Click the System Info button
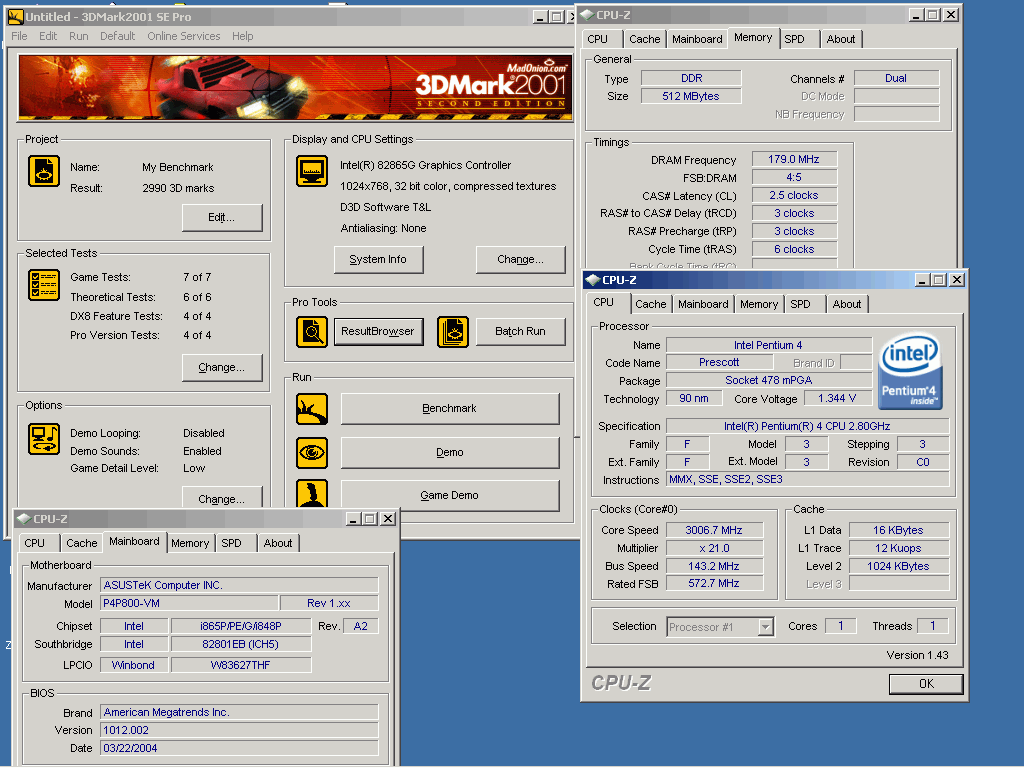The height and width of the screenshot is (768, 1024). (x=378, y=260)
